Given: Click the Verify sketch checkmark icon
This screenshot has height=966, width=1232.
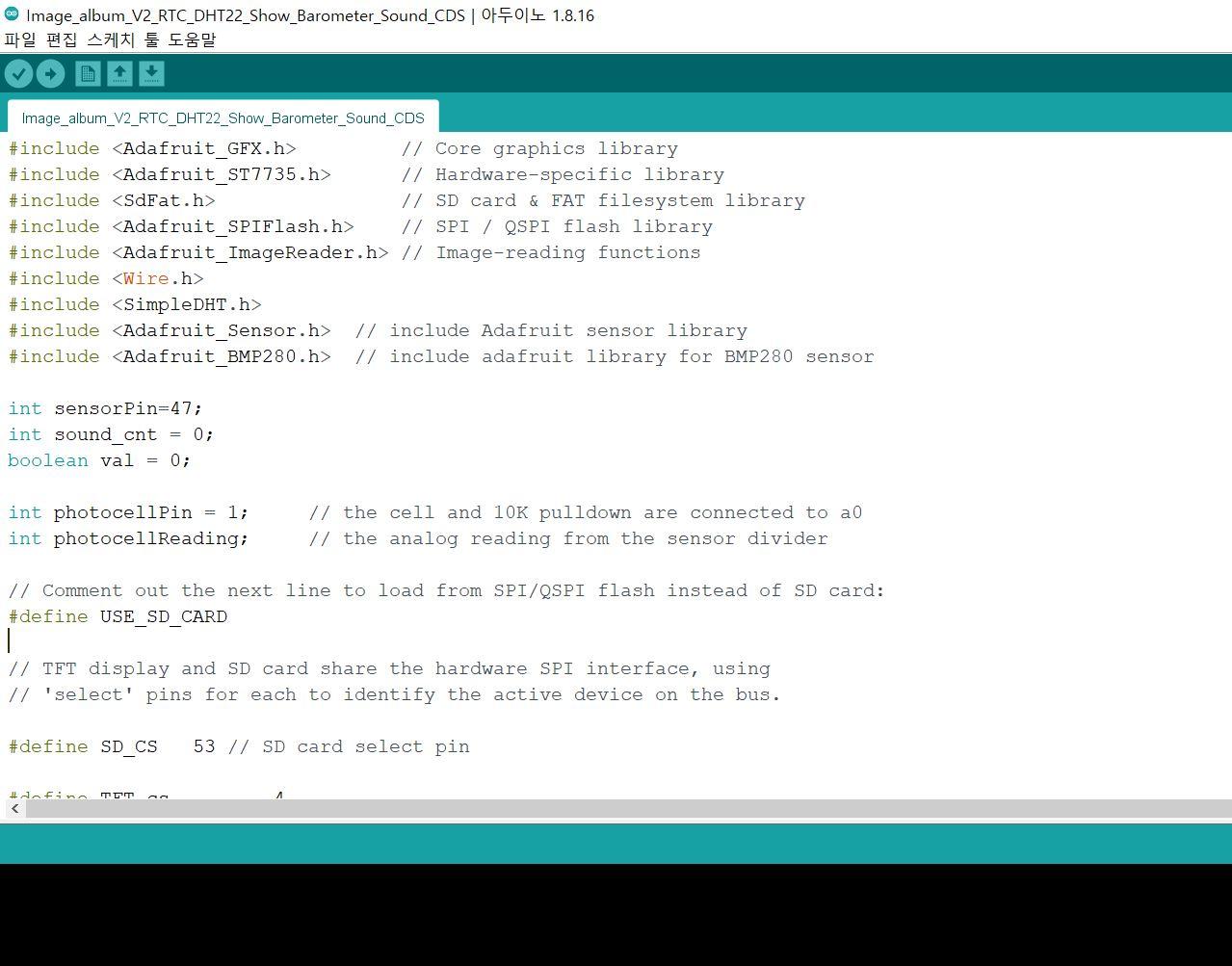Looking at the screenshot, I should (x=19, y=73).
